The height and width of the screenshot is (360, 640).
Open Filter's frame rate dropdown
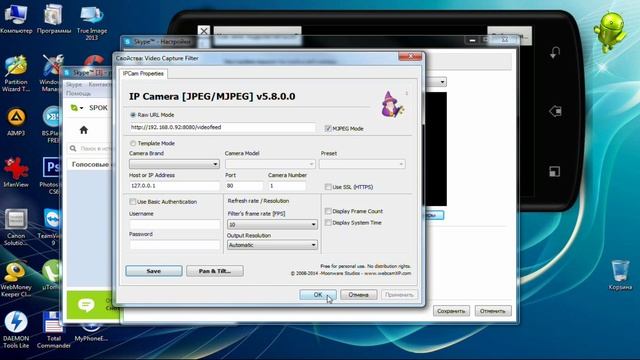point(272,224)
